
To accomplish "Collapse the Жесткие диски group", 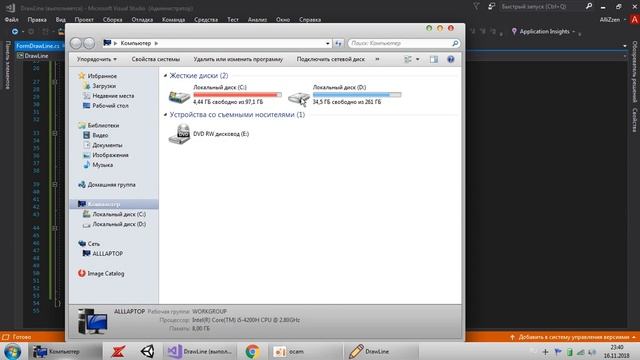I will [165, 76].
